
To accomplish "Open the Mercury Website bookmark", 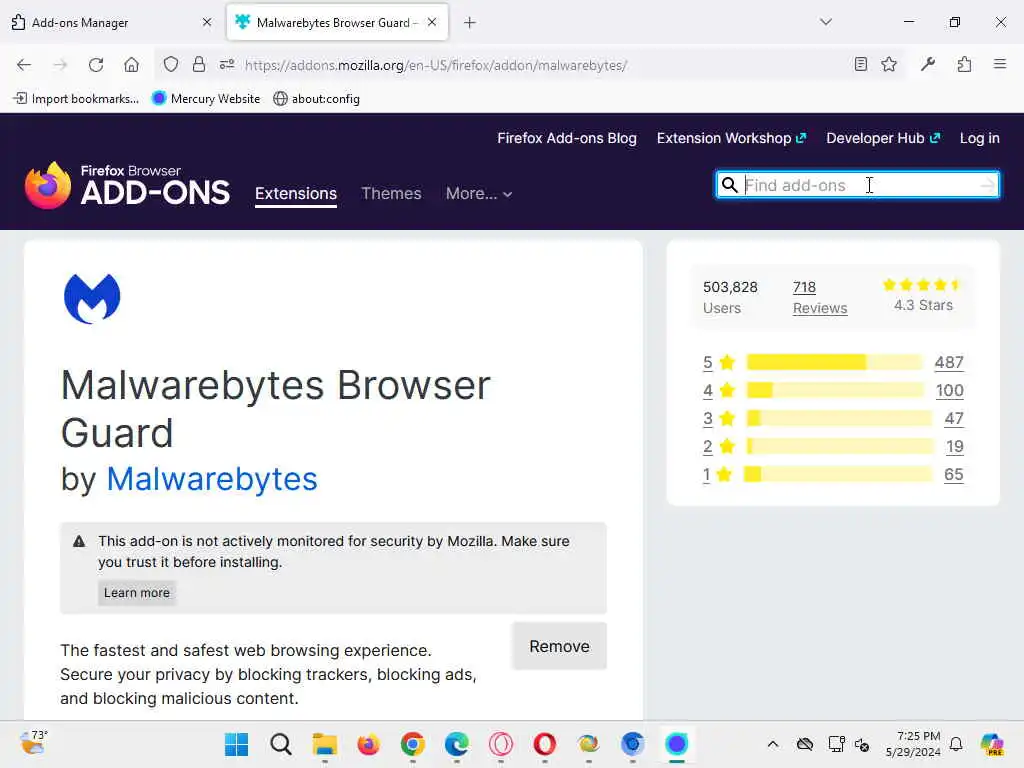I will click(x=206, y=99).
